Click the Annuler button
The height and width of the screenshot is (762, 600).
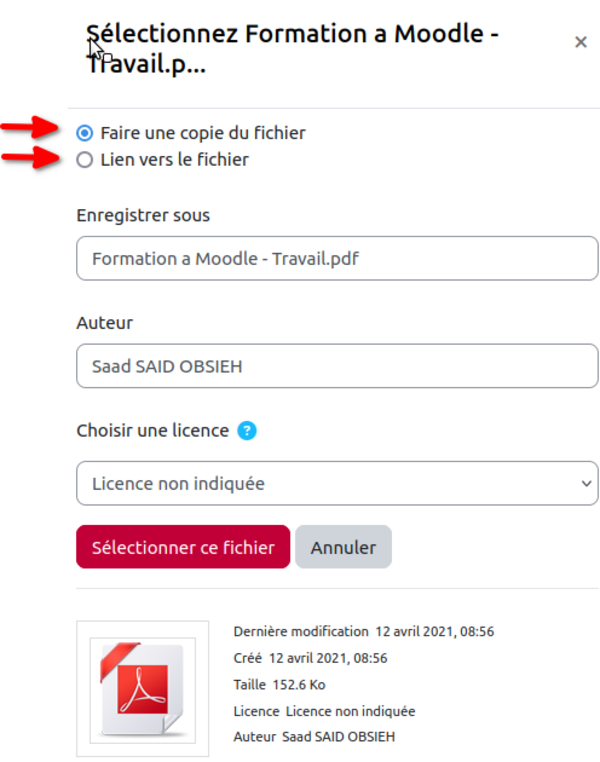tap(343, 547)
